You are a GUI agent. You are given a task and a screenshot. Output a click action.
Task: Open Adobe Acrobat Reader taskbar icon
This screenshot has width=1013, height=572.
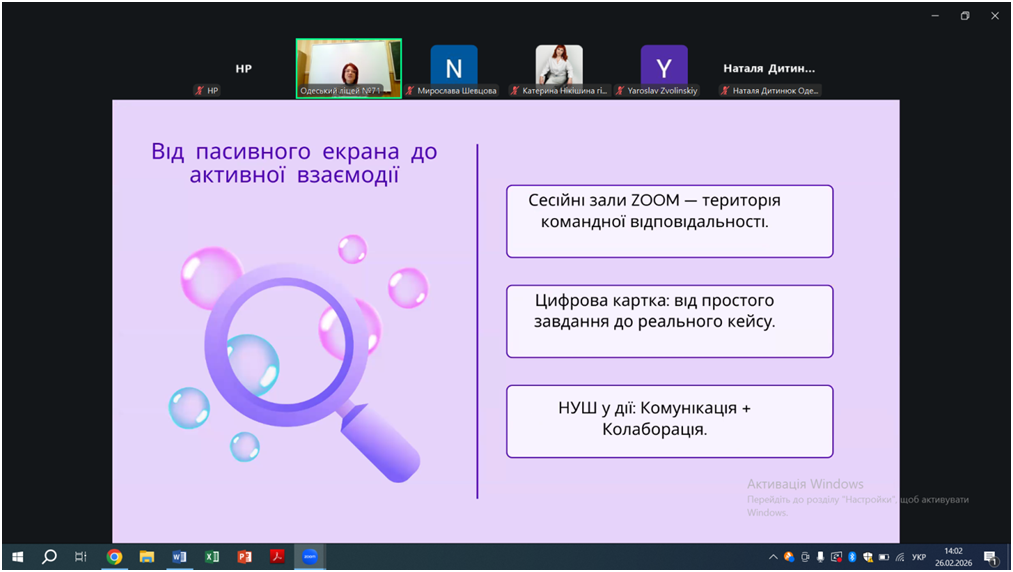277,557
